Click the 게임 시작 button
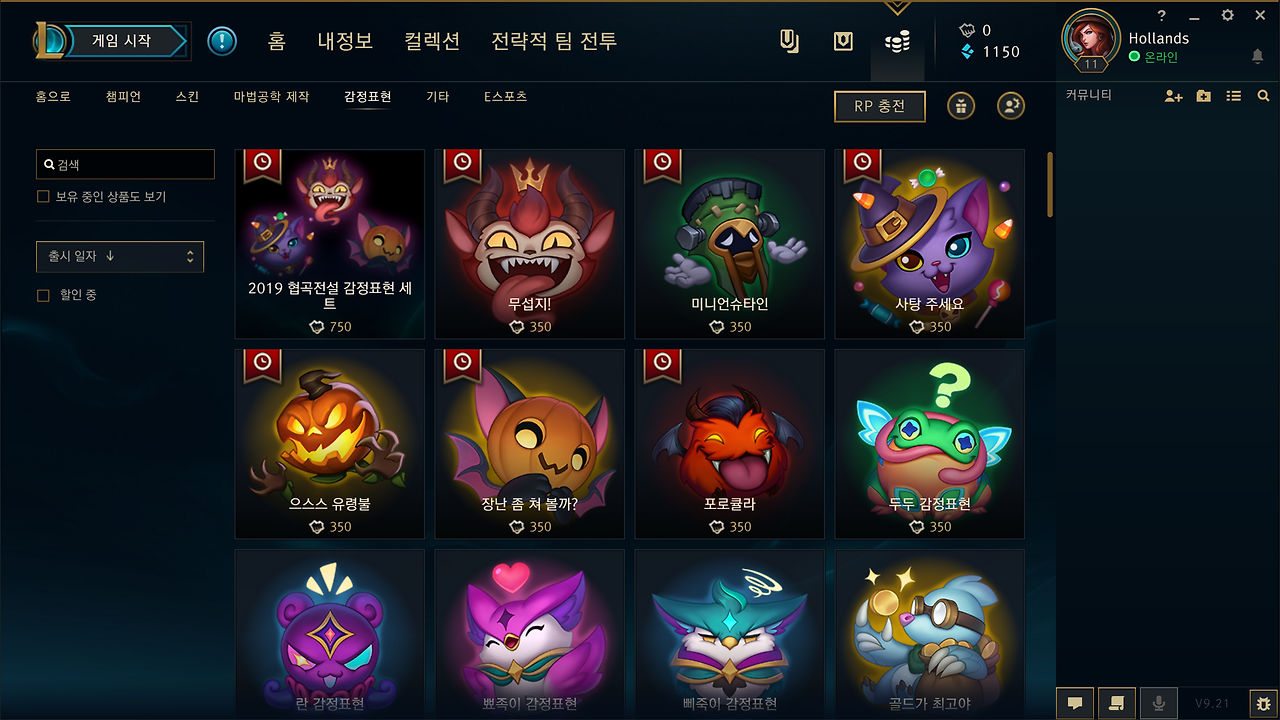 tap(122, 41)
